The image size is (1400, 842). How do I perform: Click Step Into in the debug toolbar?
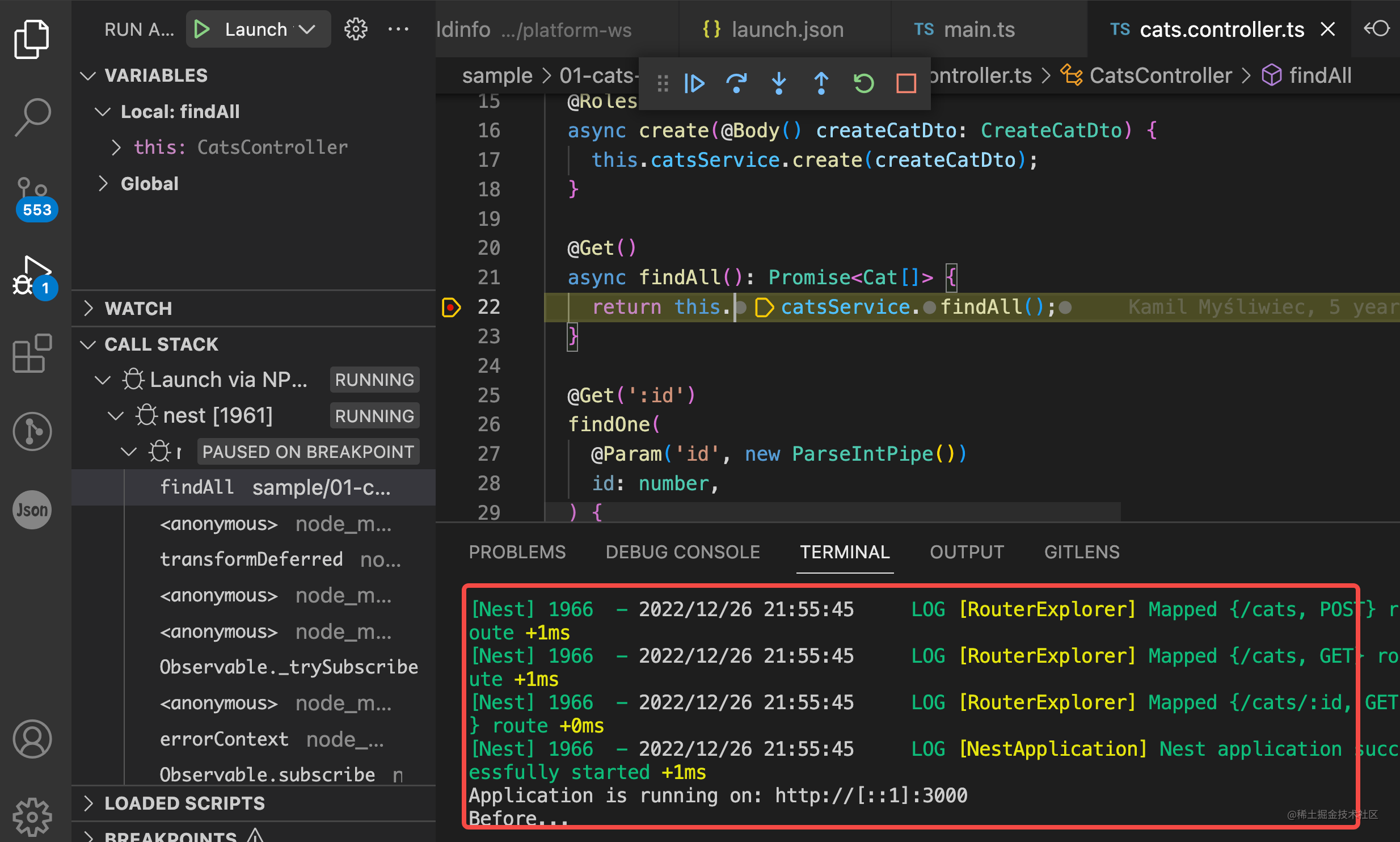pyautogui.click(x=779, y=84)
